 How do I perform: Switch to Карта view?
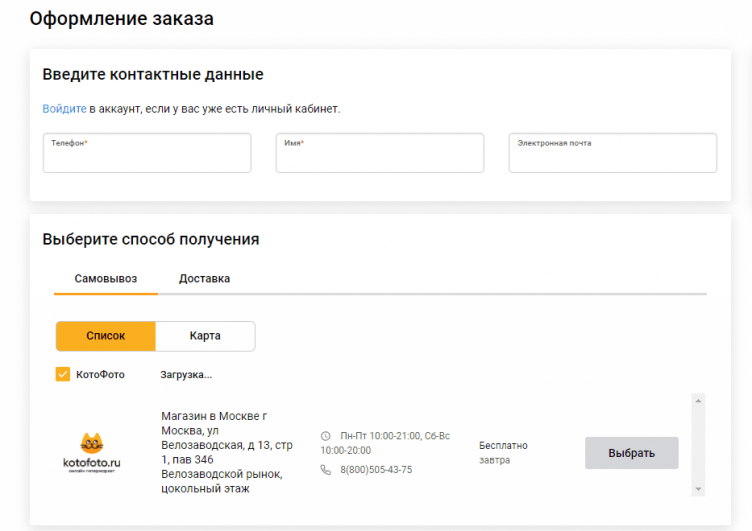click(x=205, y=336)
